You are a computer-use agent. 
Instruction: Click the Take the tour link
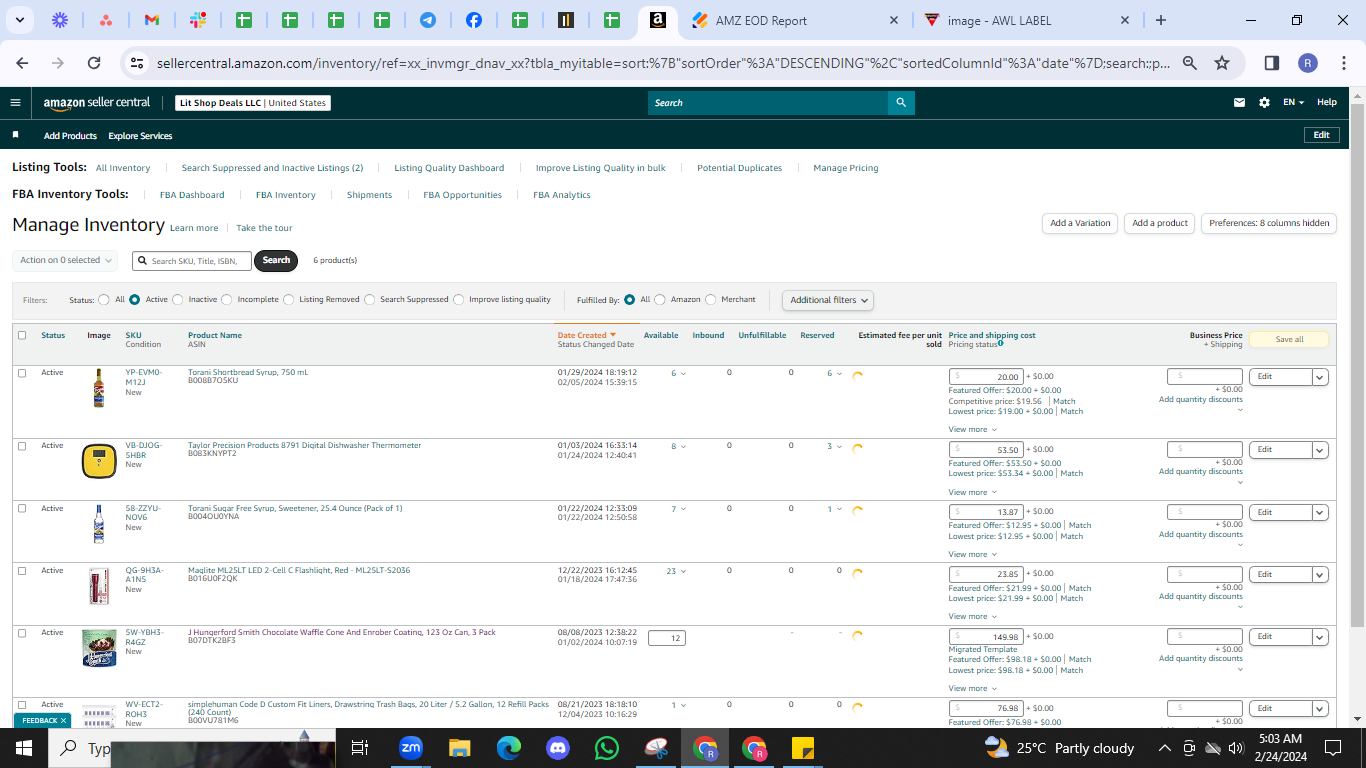pos(264,228)
